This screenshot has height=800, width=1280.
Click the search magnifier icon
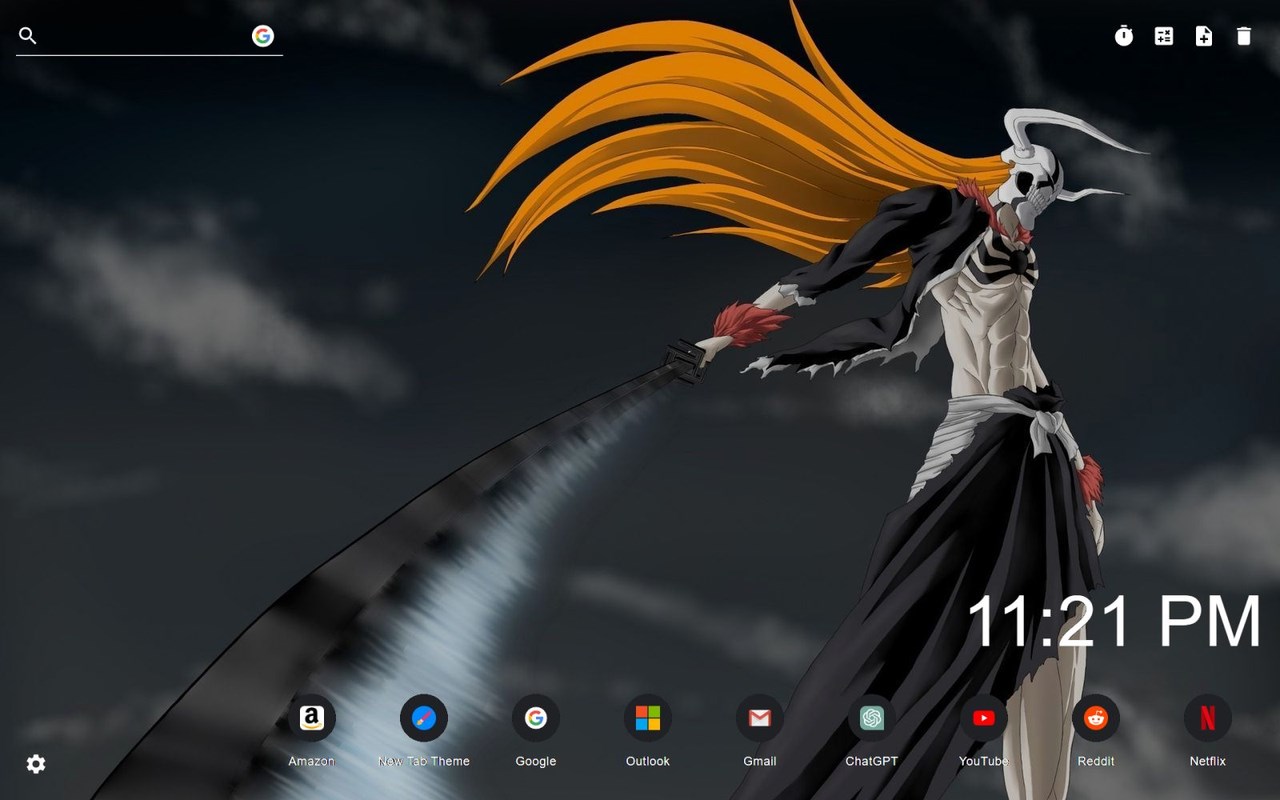click(x=27, y=35)
